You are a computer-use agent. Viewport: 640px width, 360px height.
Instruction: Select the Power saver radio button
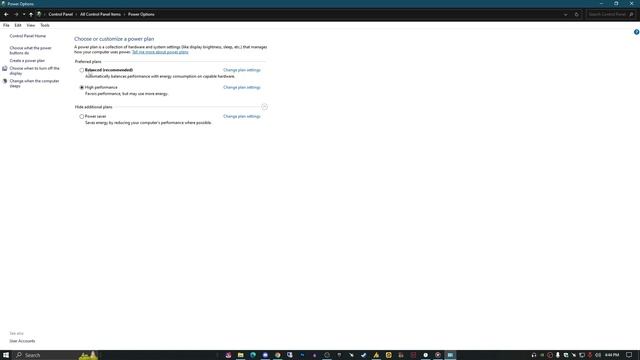[82, 116]
